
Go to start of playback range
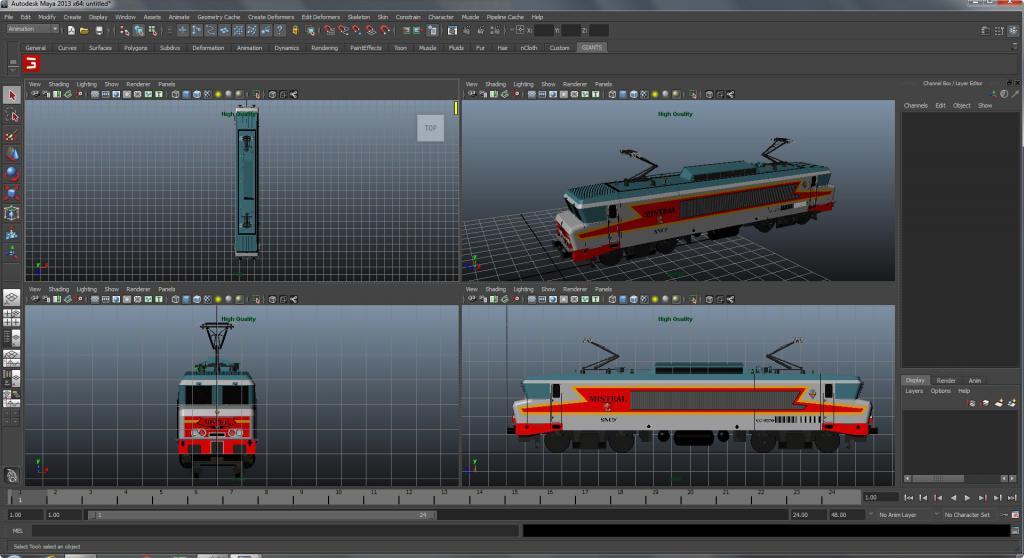pyautogui.click(x=908, y=498)
